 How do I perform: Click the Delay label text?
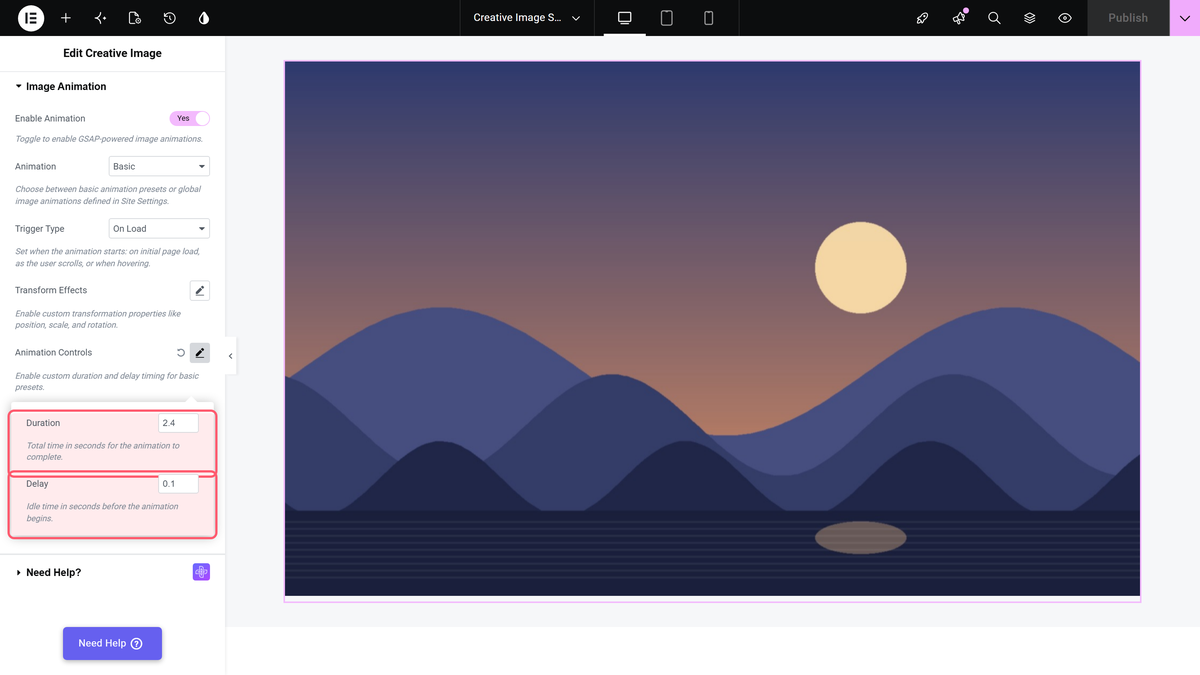(37, 484)
